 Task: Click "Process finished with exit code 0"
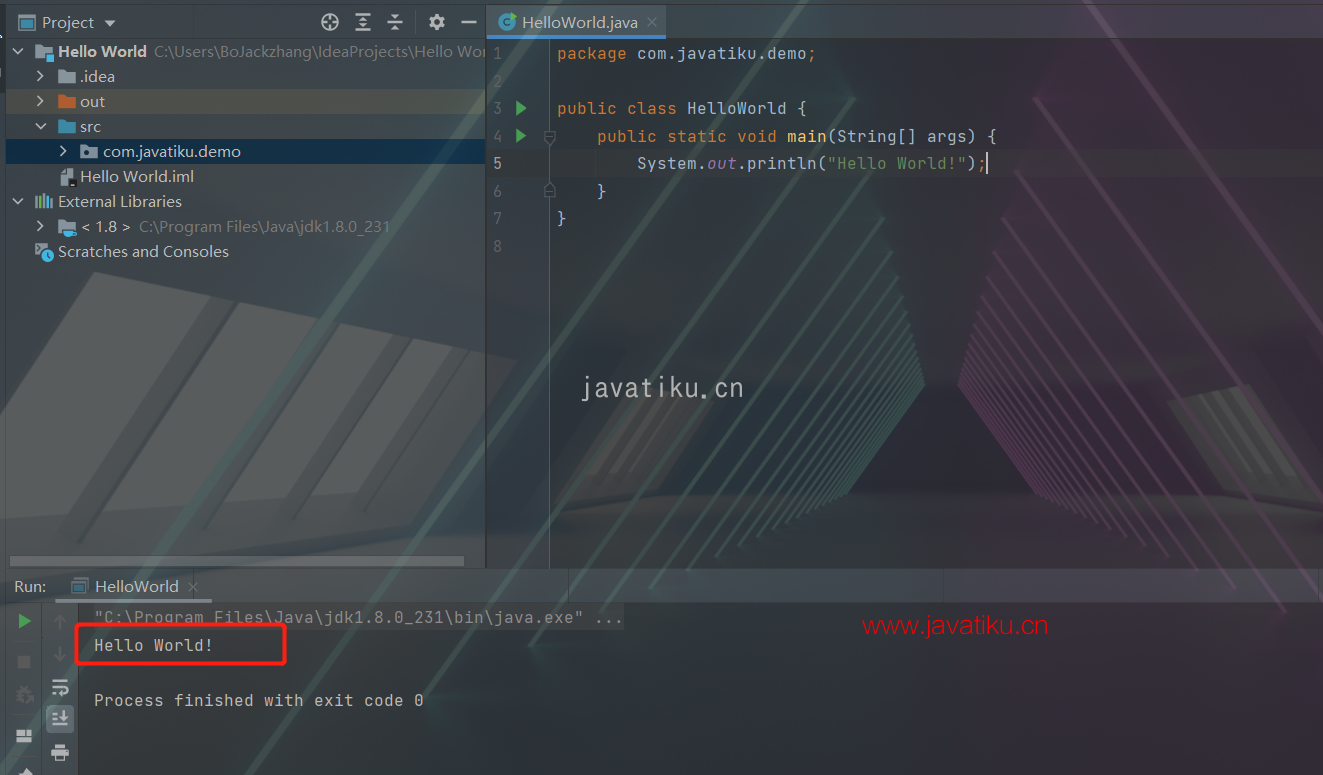pyautogui.click(x=259, y=700)
